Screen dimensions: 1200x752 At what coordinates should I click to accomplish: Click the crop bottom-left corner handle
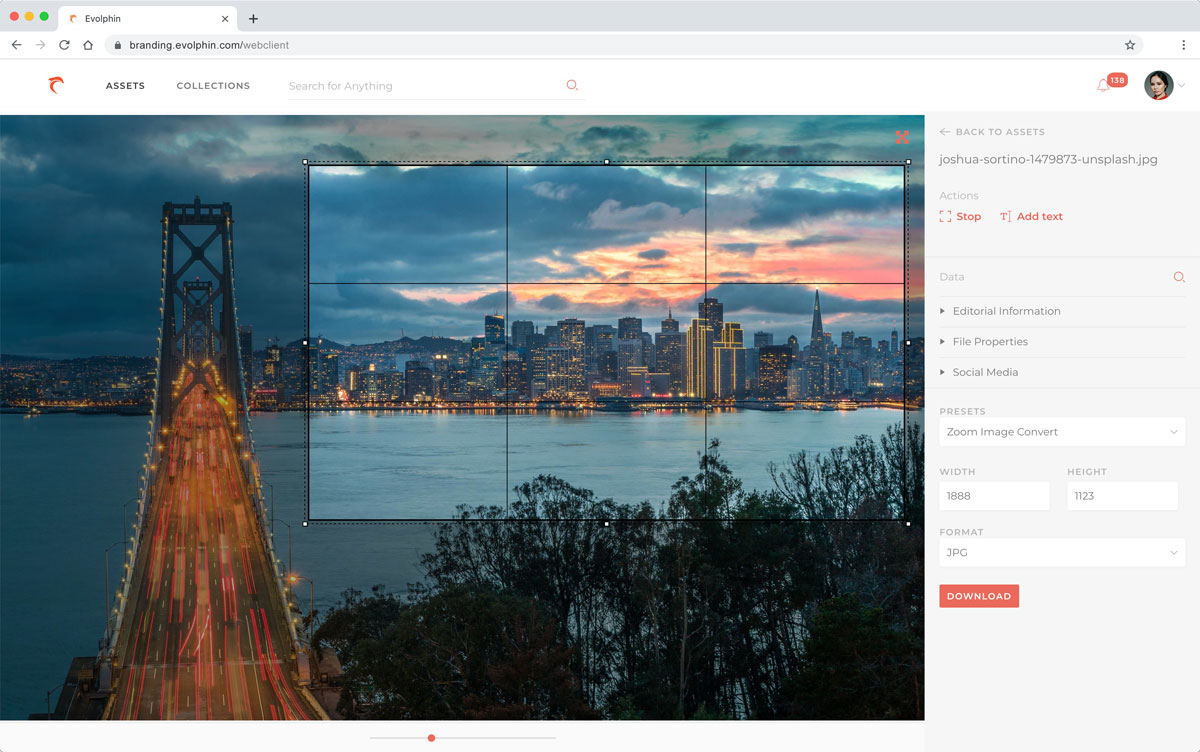306,523
